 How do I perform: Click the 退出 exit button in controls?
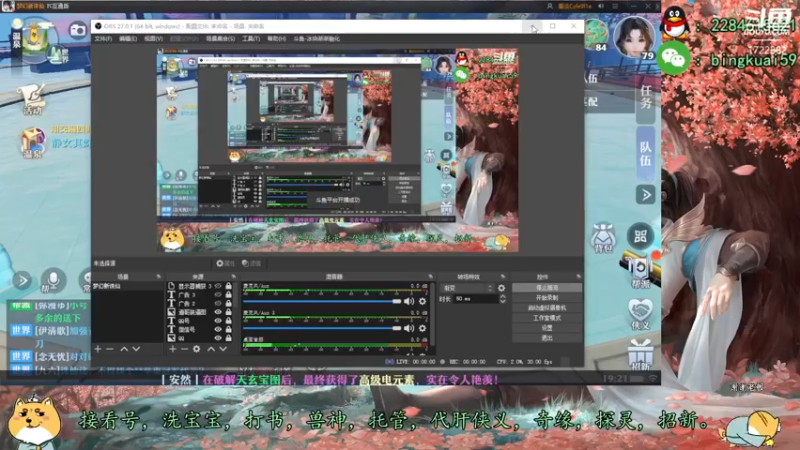tap(547, 338)
